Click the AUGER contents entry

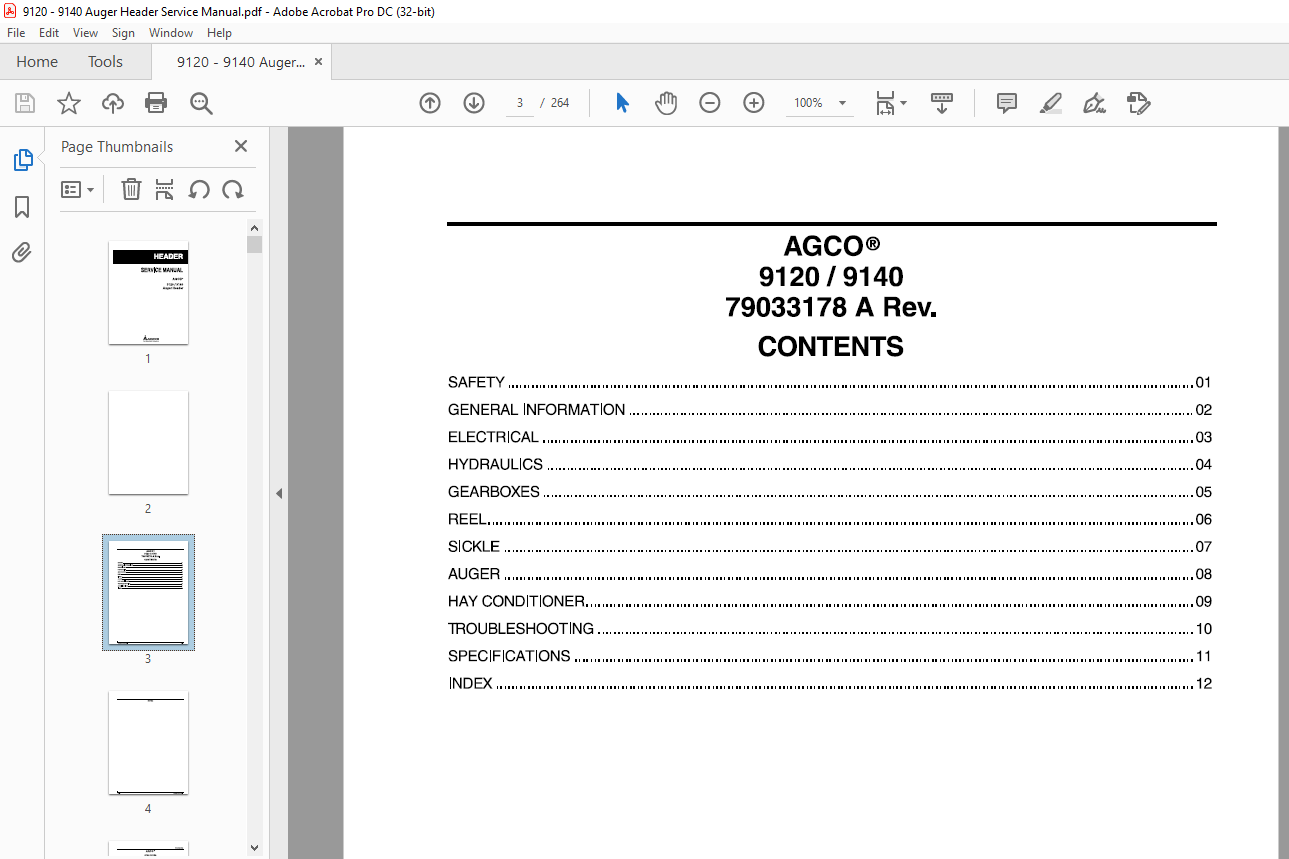(x=830, y=574)
